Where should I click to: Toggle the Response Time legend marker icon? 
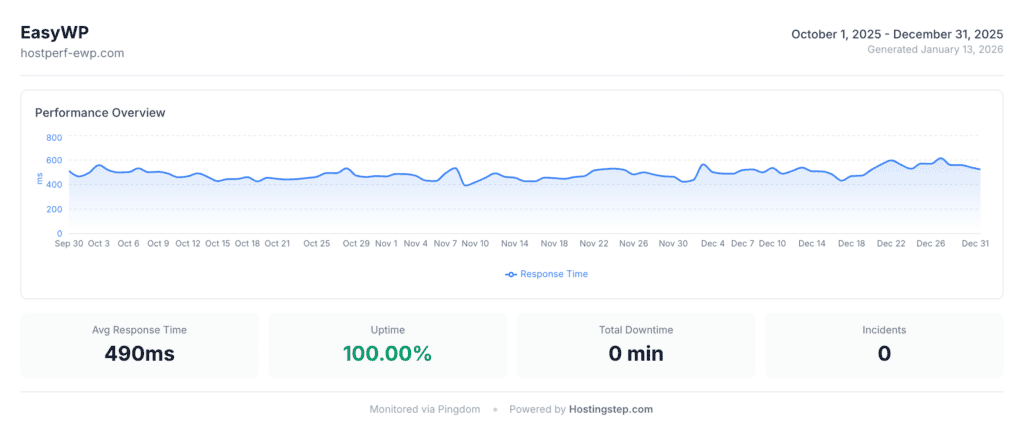pyautogui.click(x=511, y=274)
